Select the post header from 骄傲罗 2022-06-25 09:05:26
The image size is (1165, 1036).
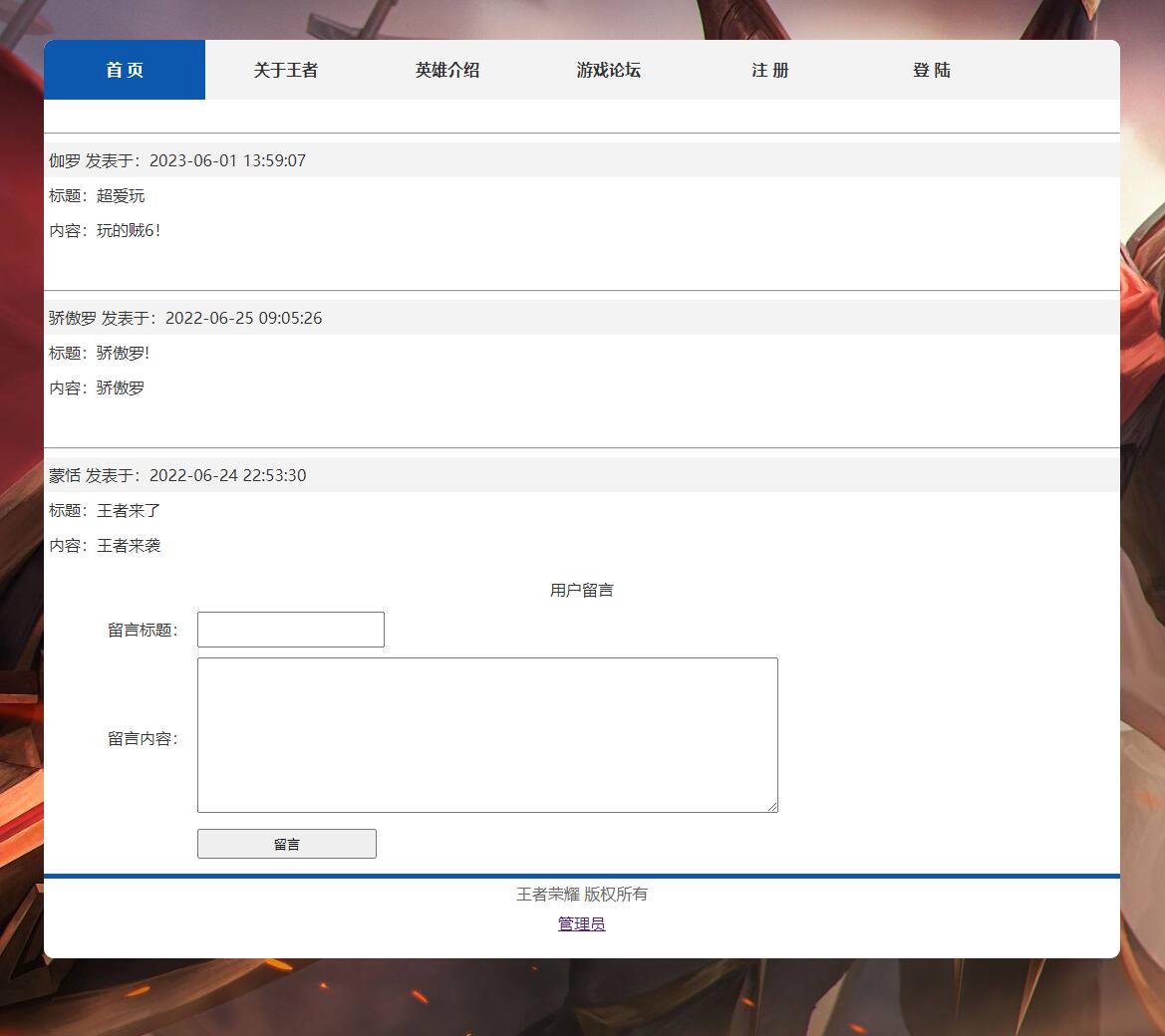coord(582,318)
